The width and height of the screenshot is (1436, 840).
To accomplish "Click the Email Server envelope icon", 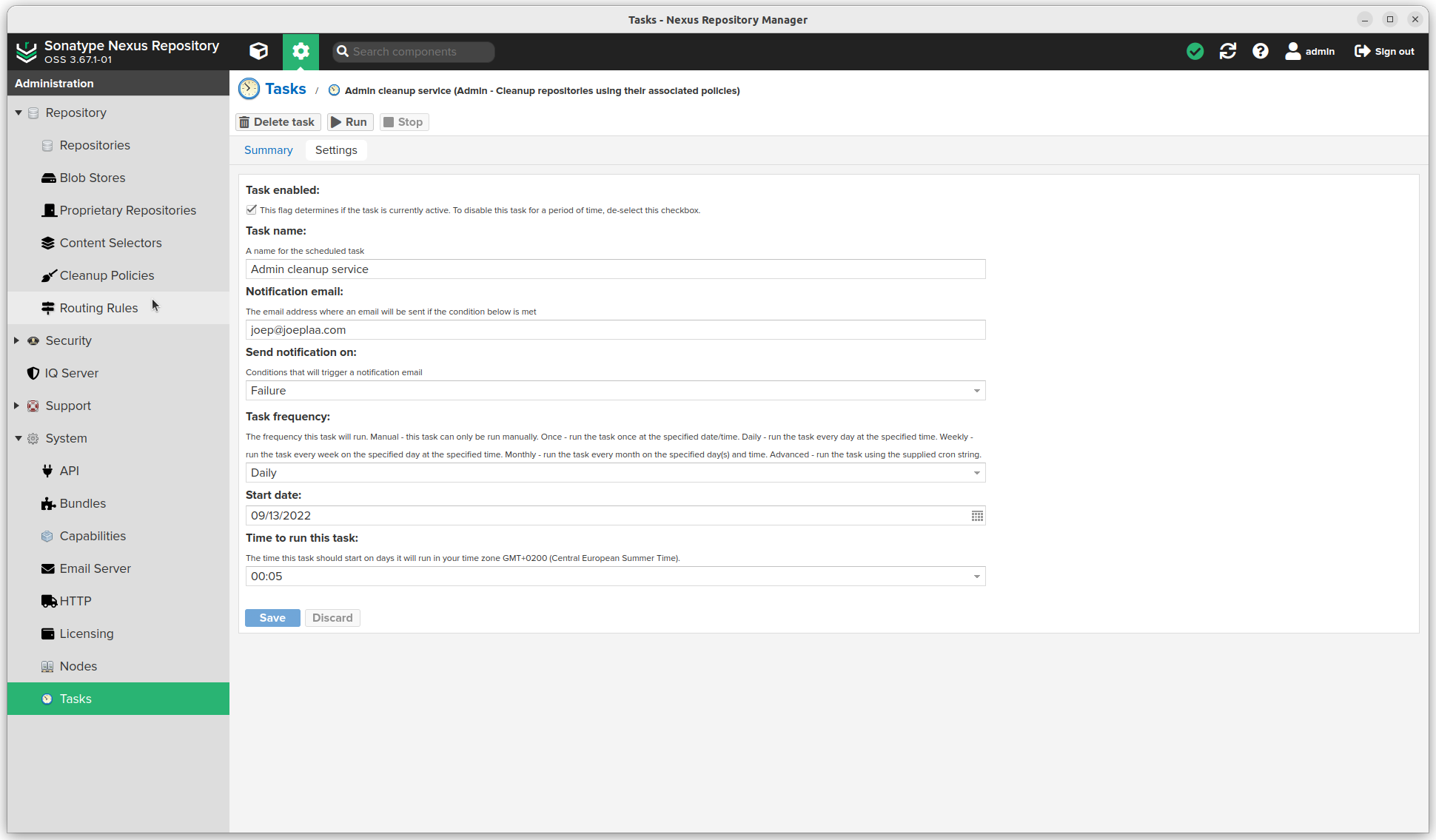I will [x=48, y=568].
